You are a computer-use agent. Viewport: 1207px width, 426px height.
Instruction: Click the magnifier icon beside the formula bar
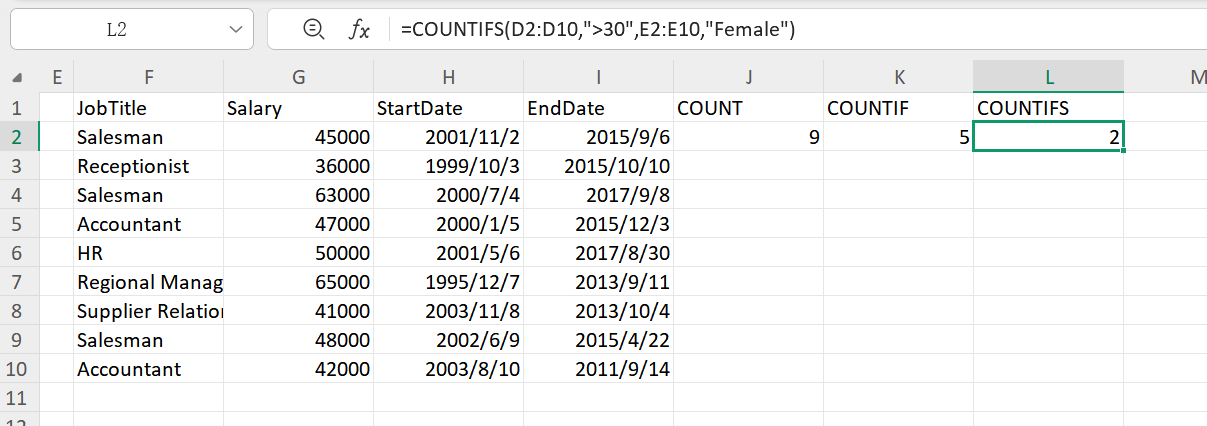[313, 30]
